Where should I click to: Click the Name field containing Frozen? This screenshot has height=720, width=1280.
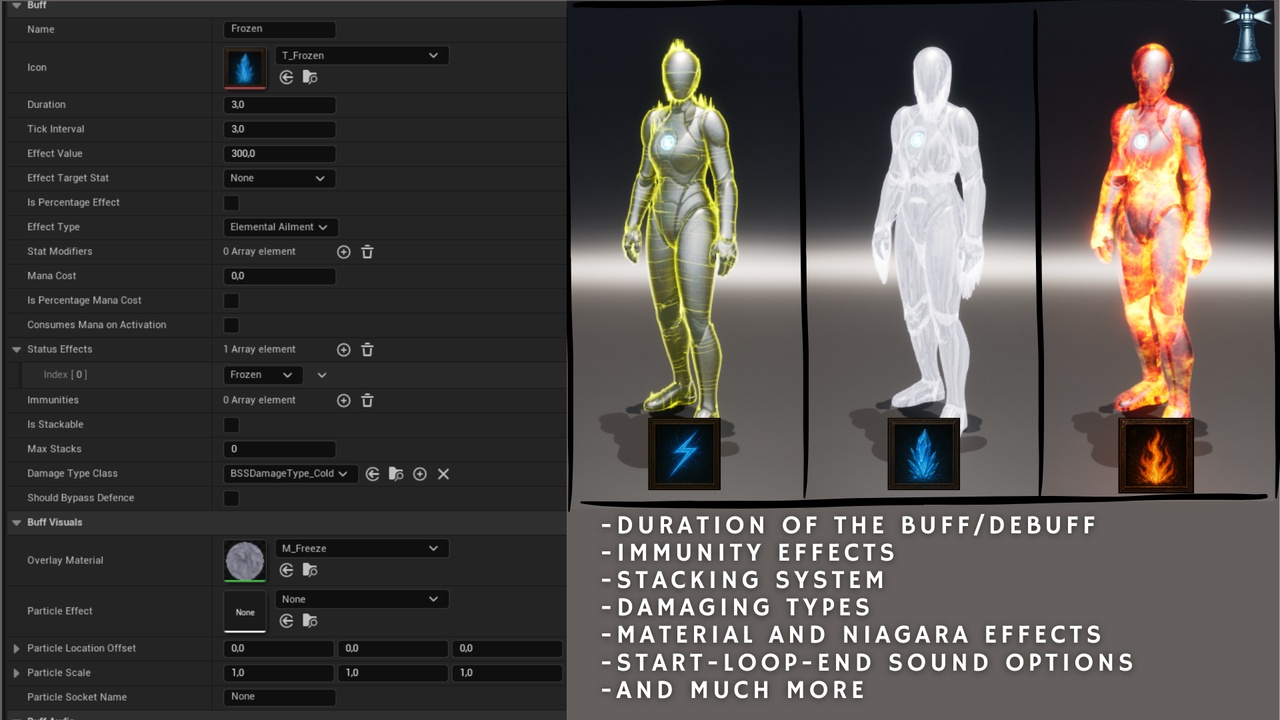(x=279, y=30)
